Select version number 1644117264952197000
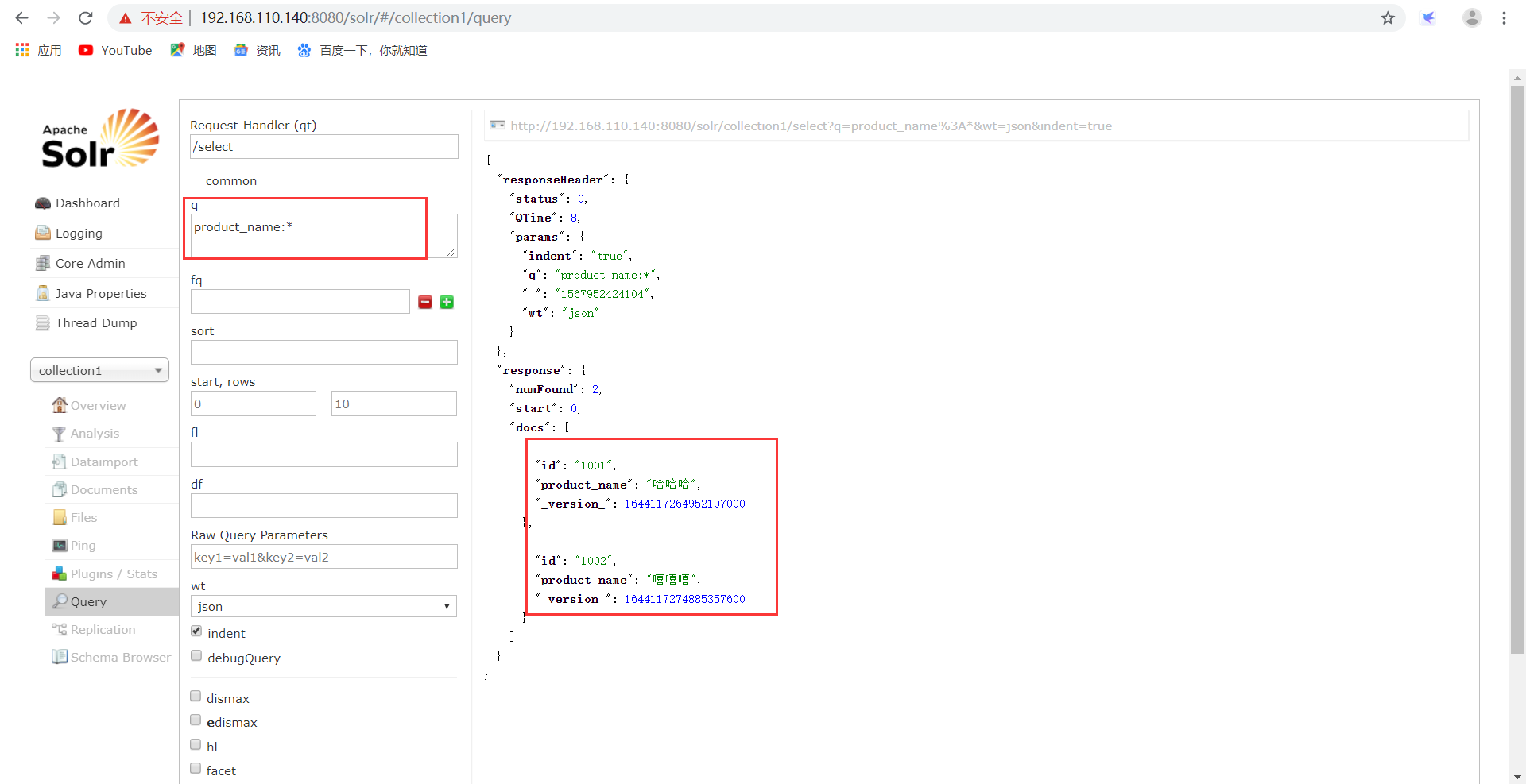Viewport: 1526px width, 784px height. [x=684, y=504]
